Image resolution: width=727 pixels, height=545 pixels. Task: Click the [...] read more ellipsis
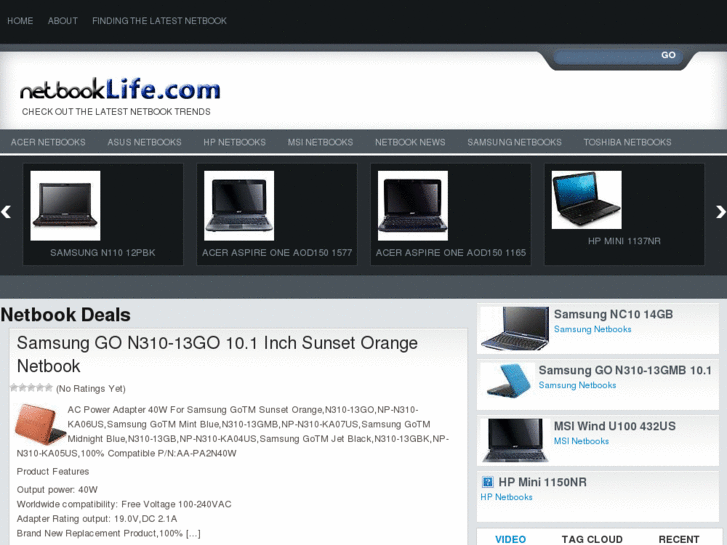[193, 533]
